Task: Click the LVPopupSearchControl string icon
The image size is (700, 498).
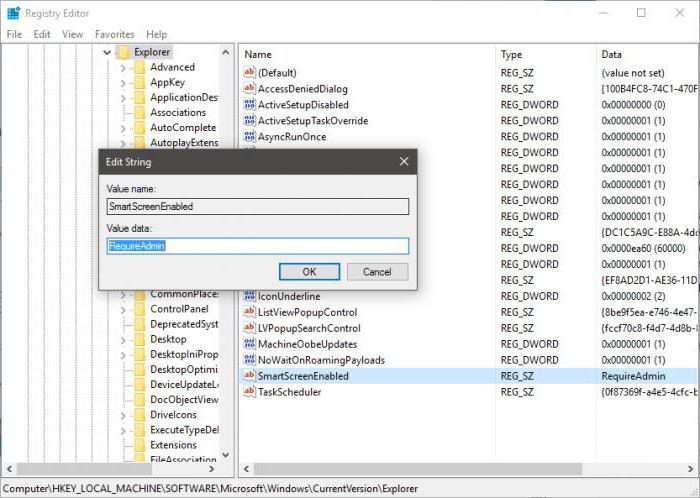Action: click(x=250, y=328)
